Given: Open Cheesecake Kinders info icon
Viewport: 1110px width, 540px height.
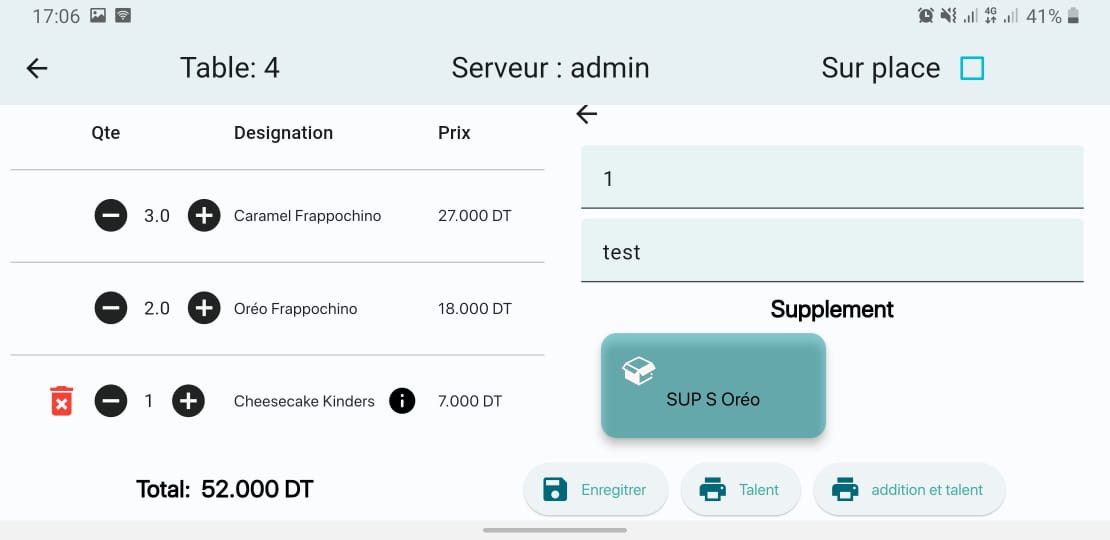Looking at the screenshot, I should pos(402,401).
